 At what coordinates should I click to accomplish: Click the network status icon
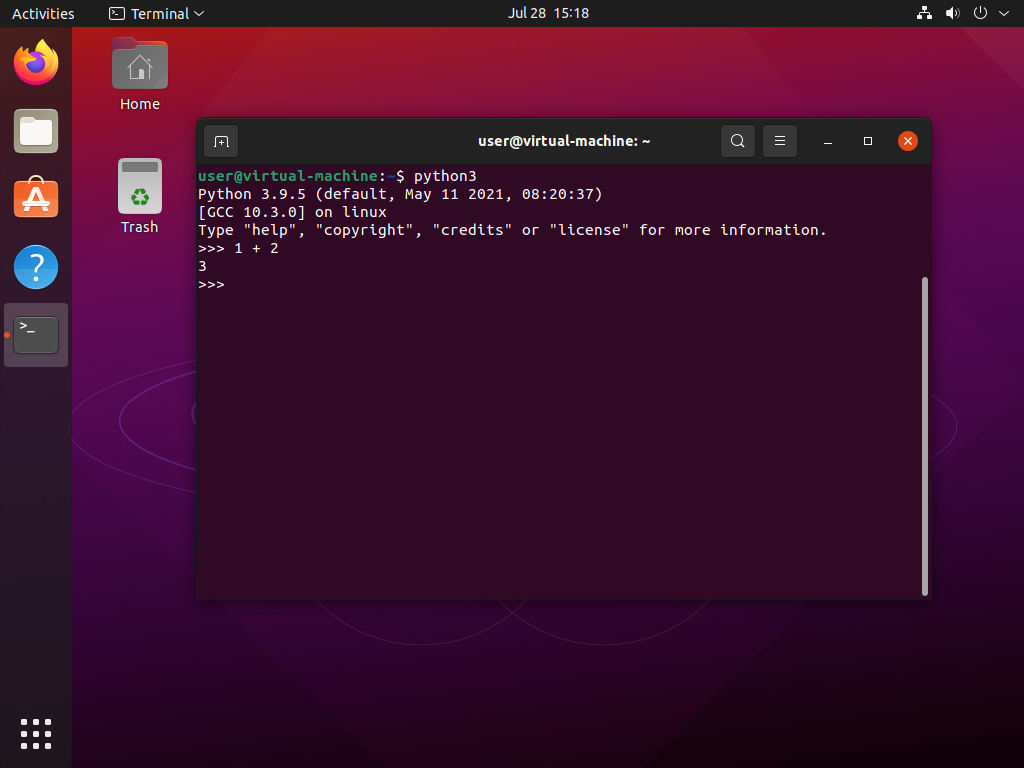(x=924, y=13)
